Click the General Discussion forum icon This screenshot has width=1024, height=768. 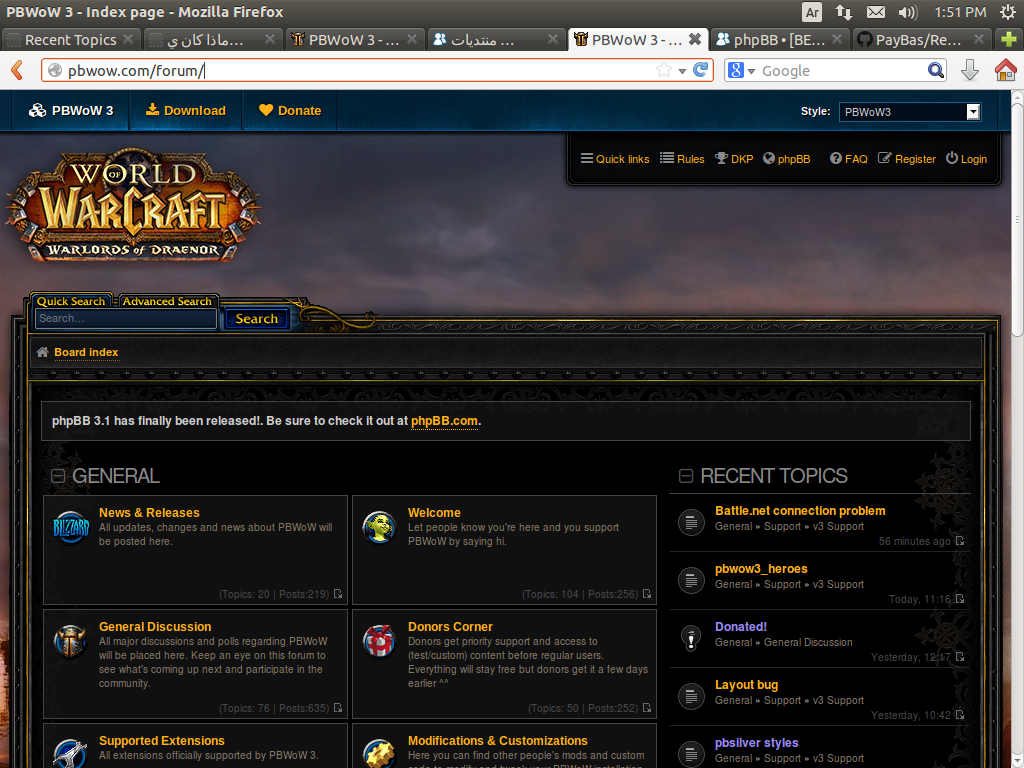tap(71, 641)
